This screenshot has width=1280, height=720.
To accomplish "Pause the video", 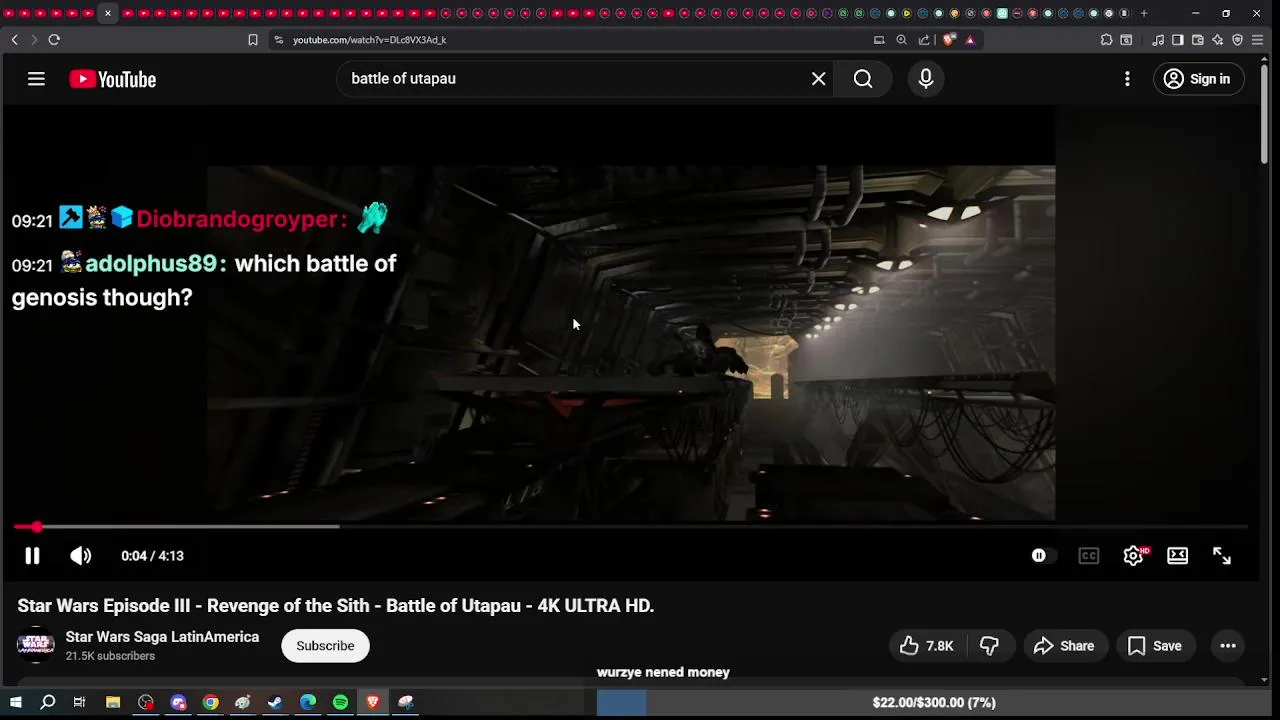I will (x=32, y=556).
